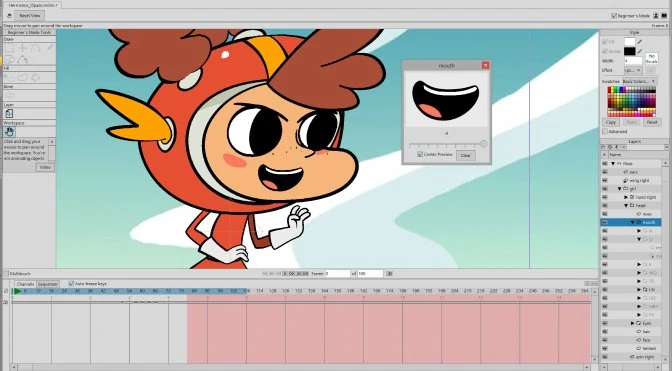Close the mouth preview popup
This screenshot has height=371, width=672.
coord(485,66)
